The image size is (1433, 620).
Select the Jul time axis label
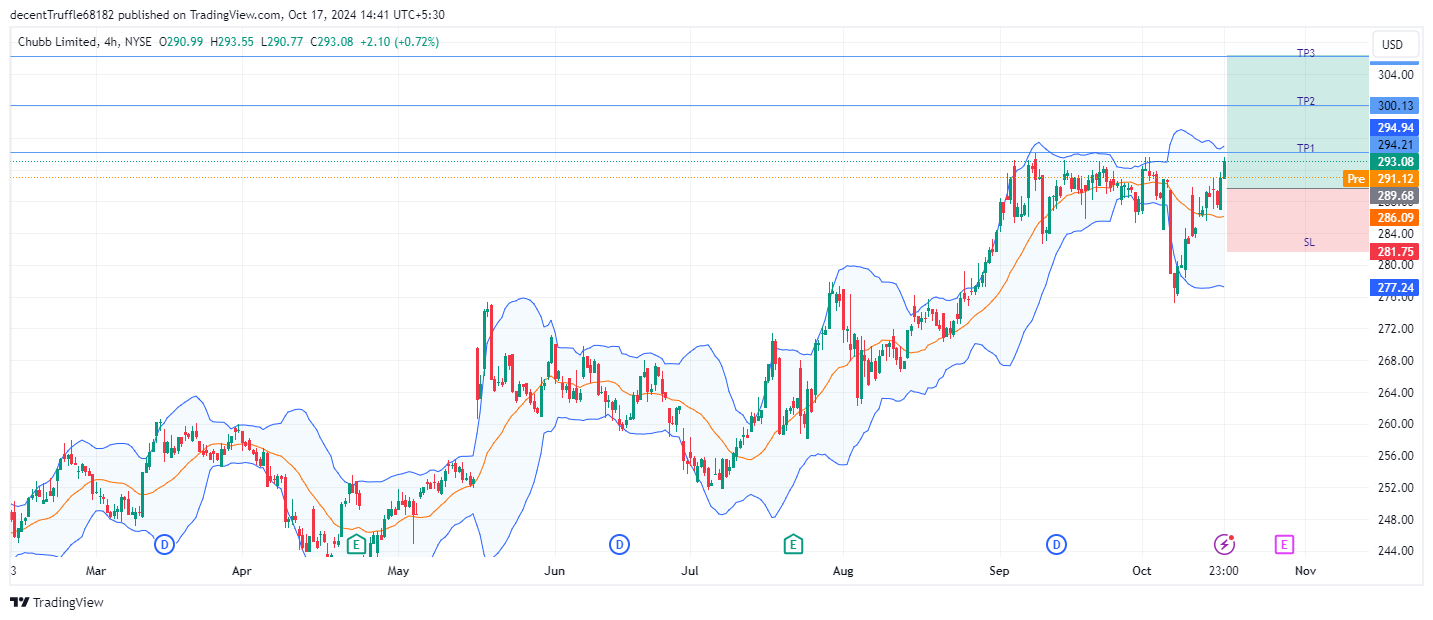[689, 571]
